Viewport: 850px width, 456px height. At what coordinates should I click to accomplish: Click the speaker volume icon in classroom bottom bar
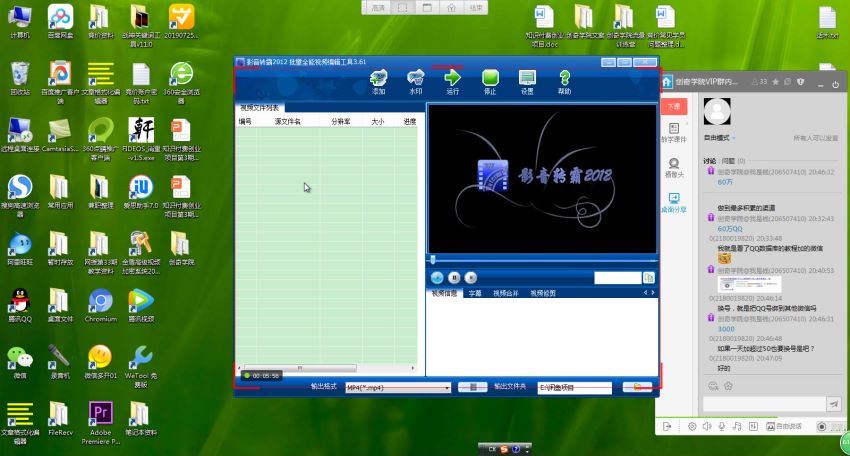click(x=707, y=427)
